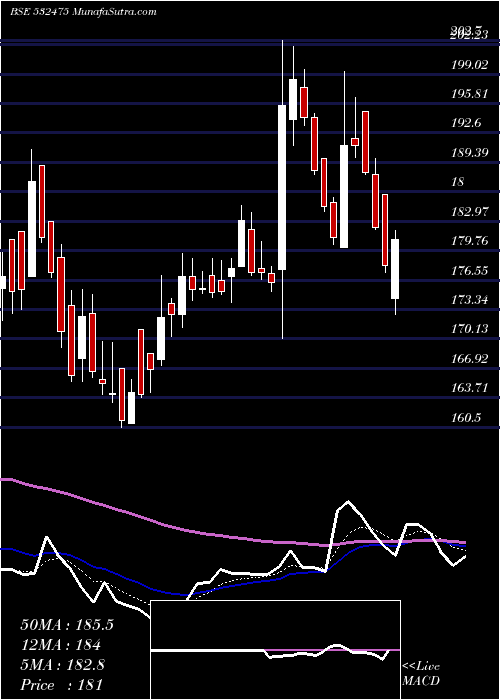The width and height of the screenshot is (500, 700).
Task: Click the BSE 532475 MunafaSutra.com title text
Action: click(83, 12)
